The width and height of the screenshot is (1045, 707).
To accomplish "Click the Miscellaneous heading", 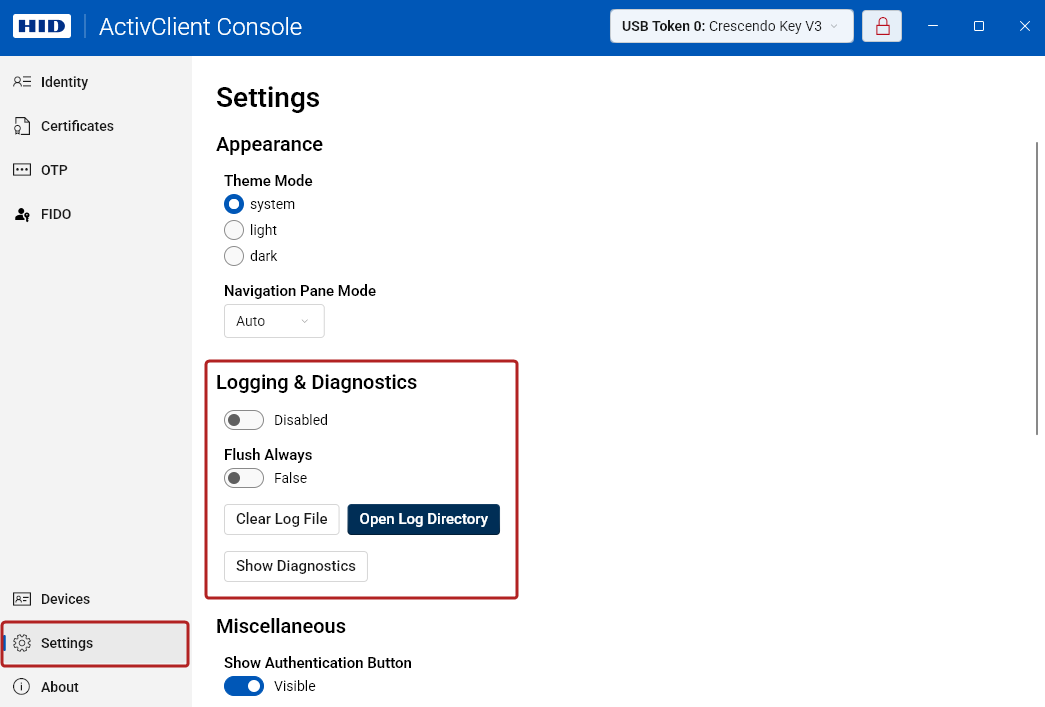I will point(281,626).
